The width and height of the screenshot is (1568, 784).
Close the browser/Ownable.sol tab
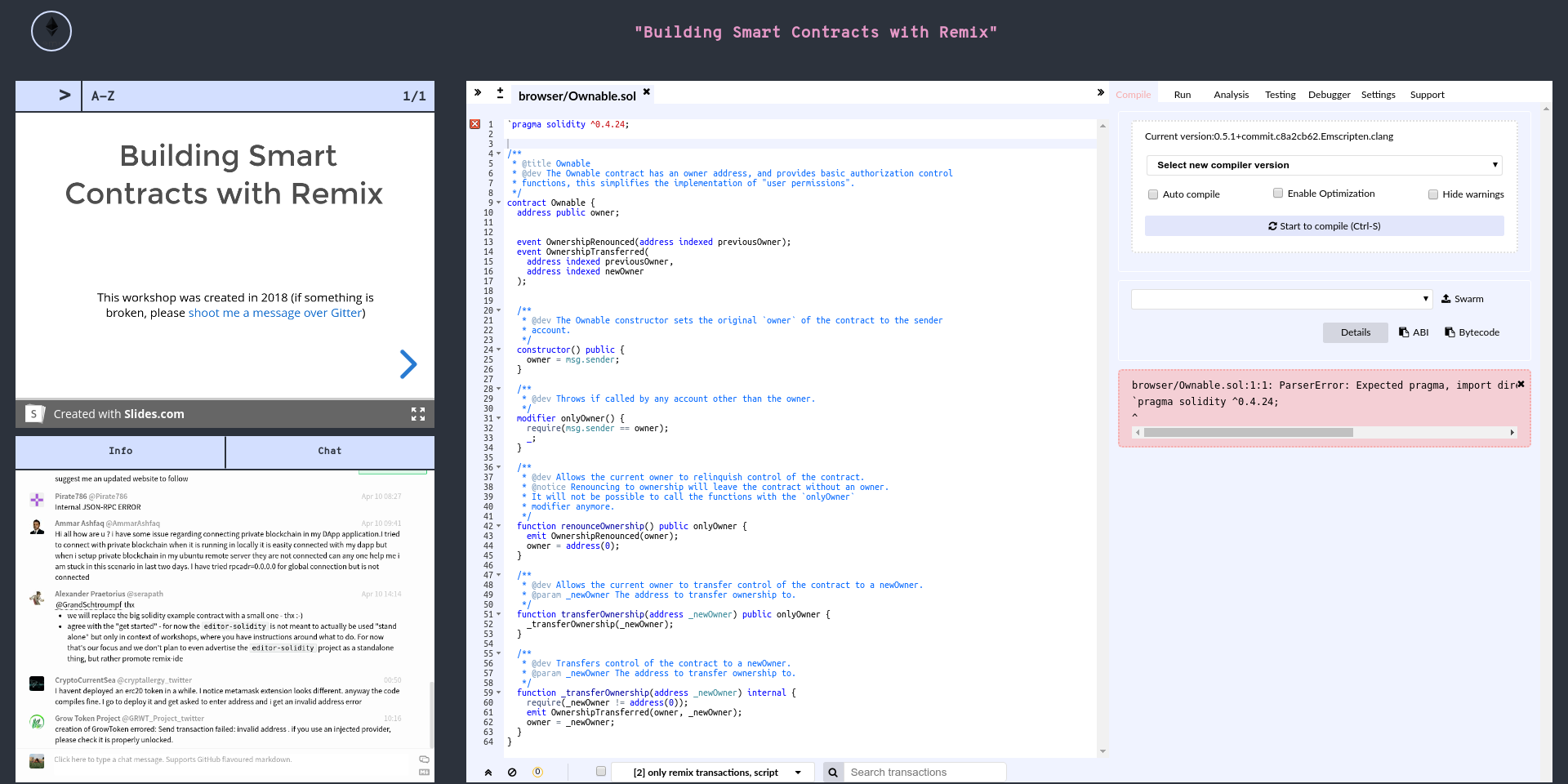[647, 92]
